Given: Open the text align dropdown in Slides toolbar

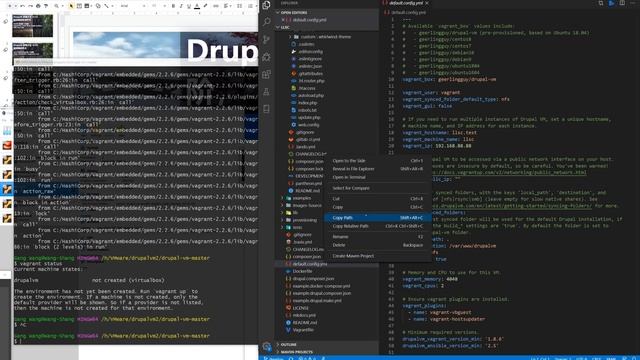Looking at the screenshot, I should tap(227, 6).
